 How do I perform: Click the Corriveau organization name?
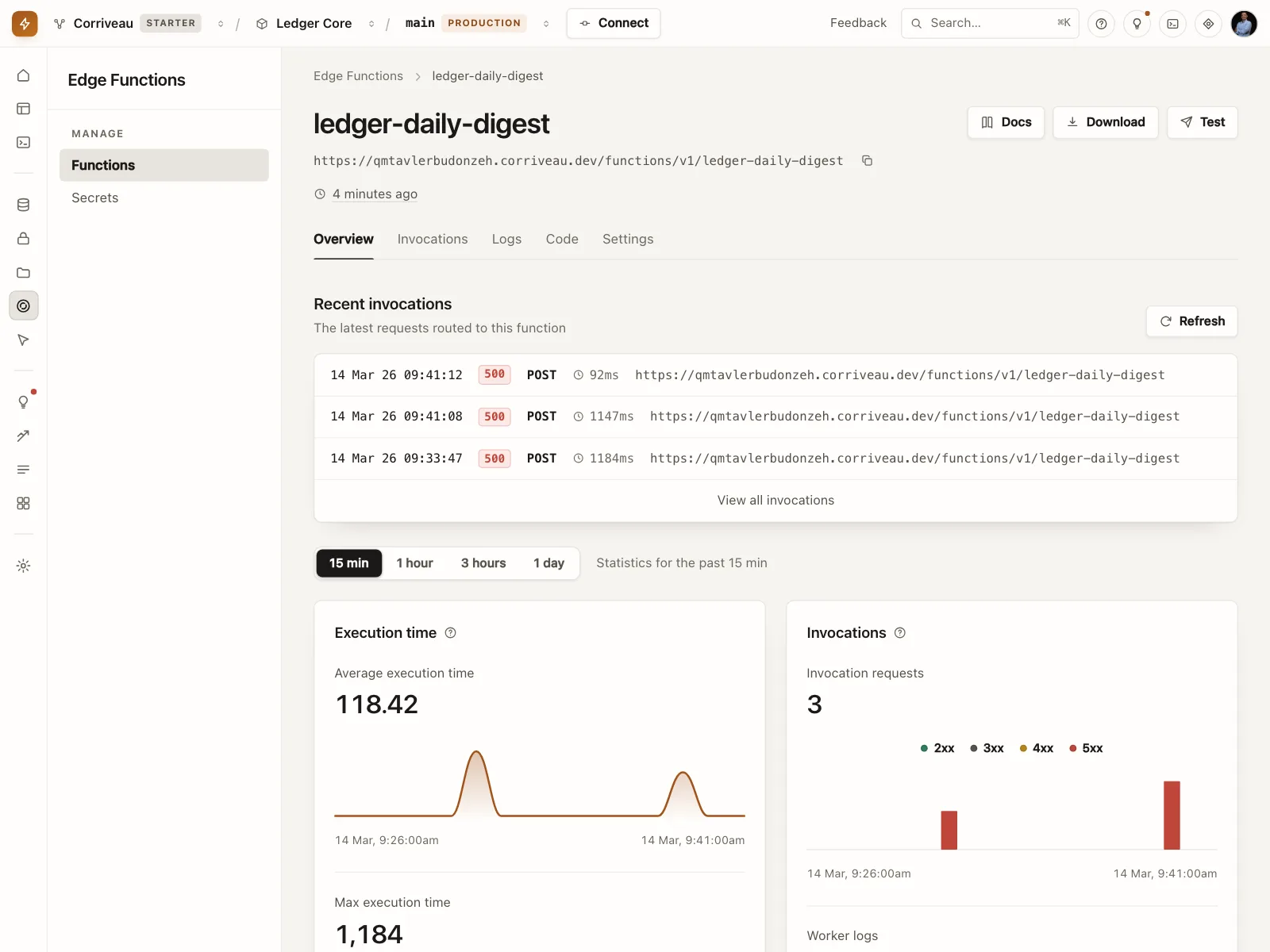pyautogui.click(x=103, y=24)
